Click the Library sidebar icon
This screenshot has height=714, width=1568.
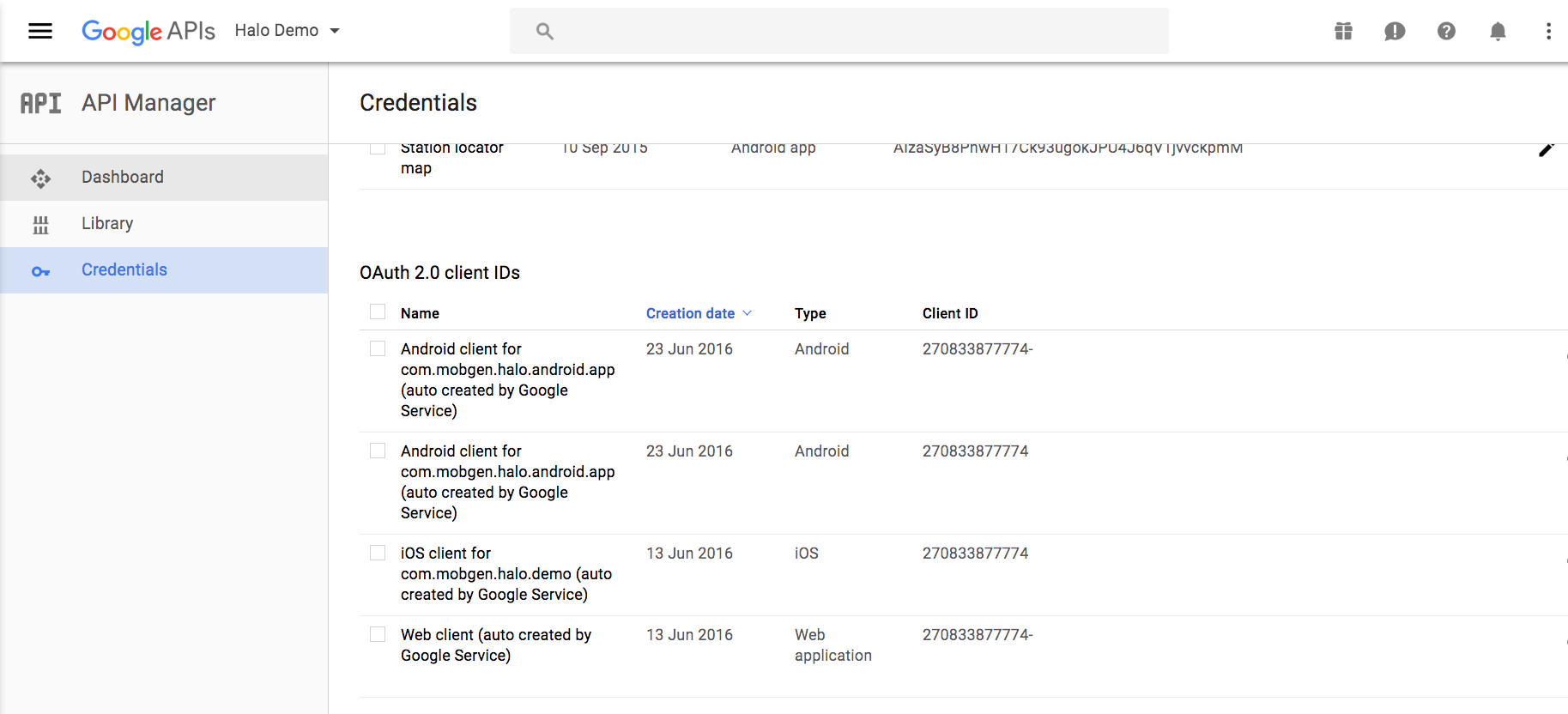tap(40, 225)
